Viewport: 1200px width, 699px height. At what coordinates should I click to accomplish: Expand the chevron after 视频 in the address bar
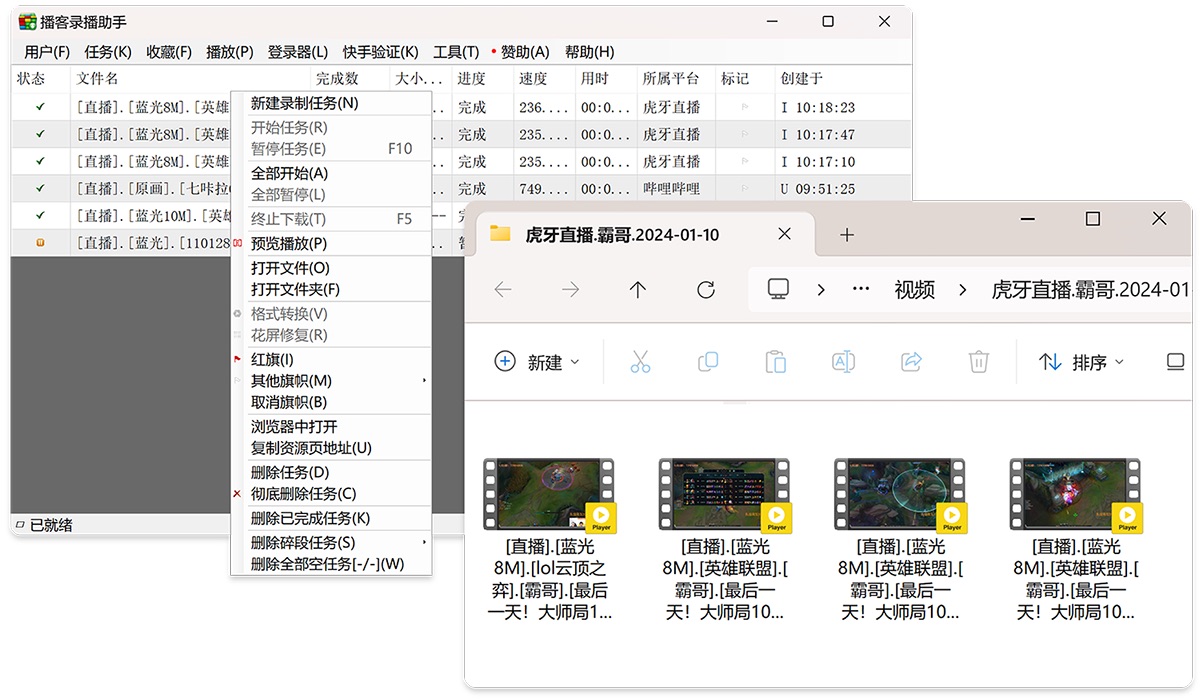click(963, 290)
